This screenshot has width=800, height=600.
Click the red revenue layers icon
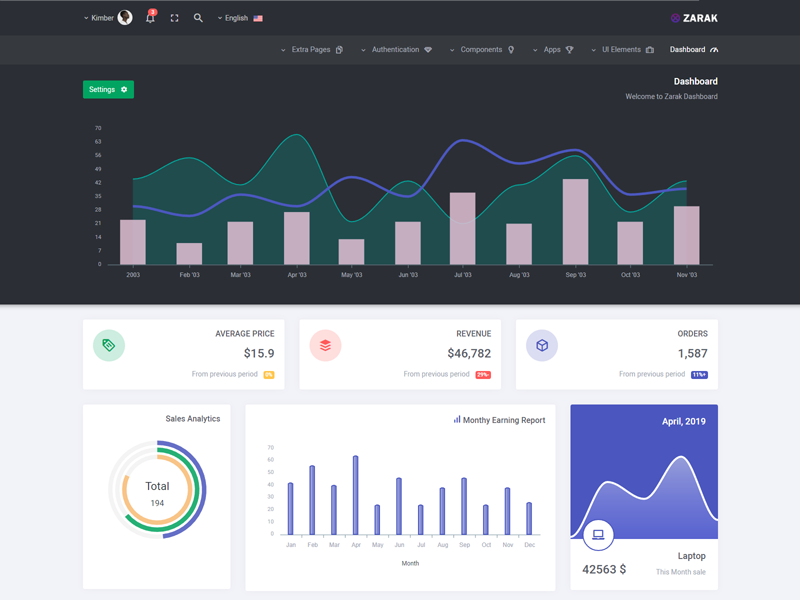pyautogui.click(x=325, y=346)
